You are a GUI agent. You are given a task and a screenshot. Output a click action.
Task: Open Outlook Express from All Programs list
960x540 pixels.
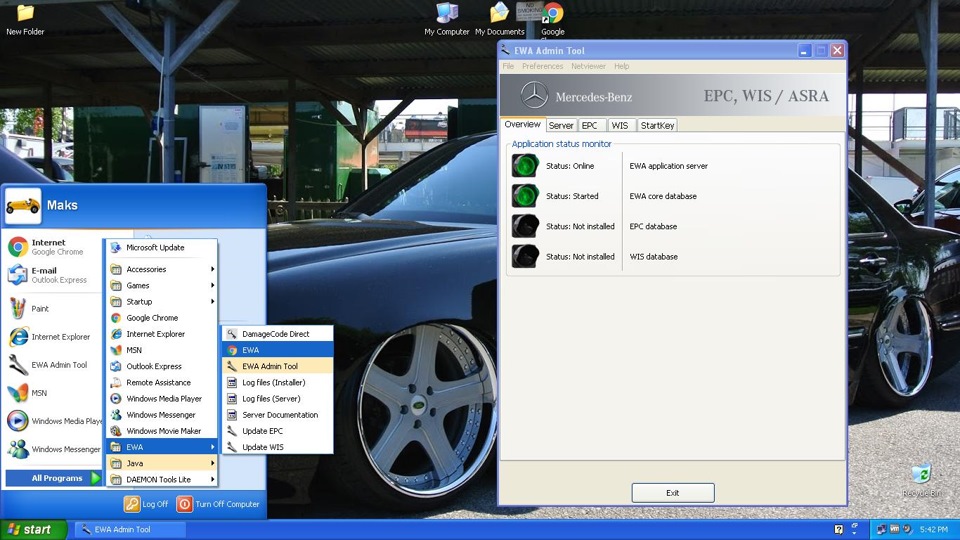point(162,366)
